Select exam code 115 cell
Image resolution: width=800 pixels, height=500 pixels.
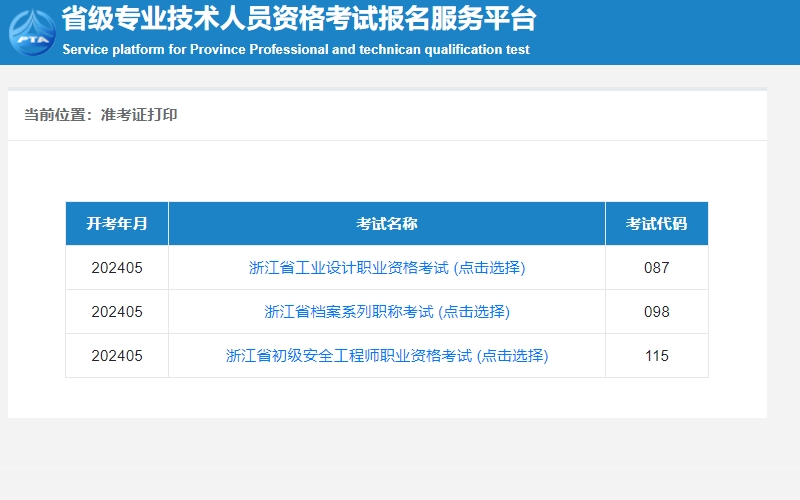(x=657, y=356)
